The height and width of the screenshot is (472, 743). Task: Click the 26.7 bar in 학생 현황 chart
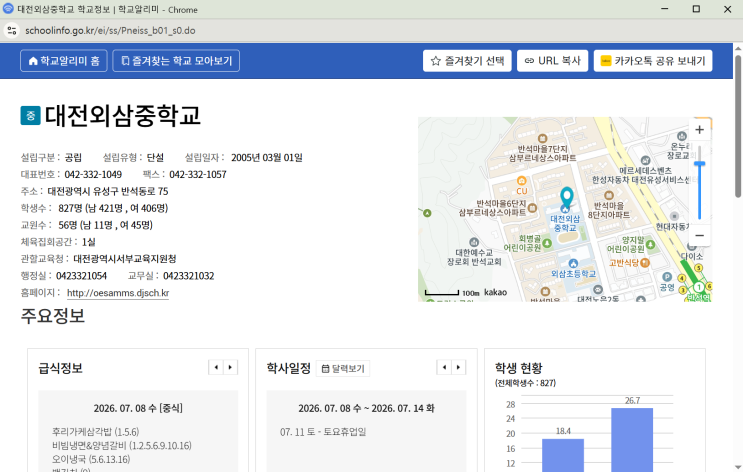(632, 439)
